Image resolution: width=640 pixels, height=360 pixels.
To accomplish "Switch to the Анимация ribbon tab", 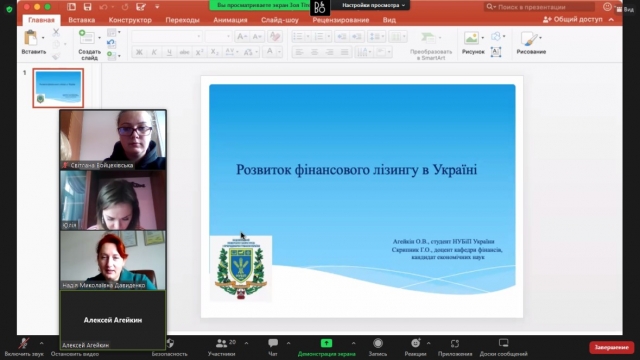I will 230,20.
